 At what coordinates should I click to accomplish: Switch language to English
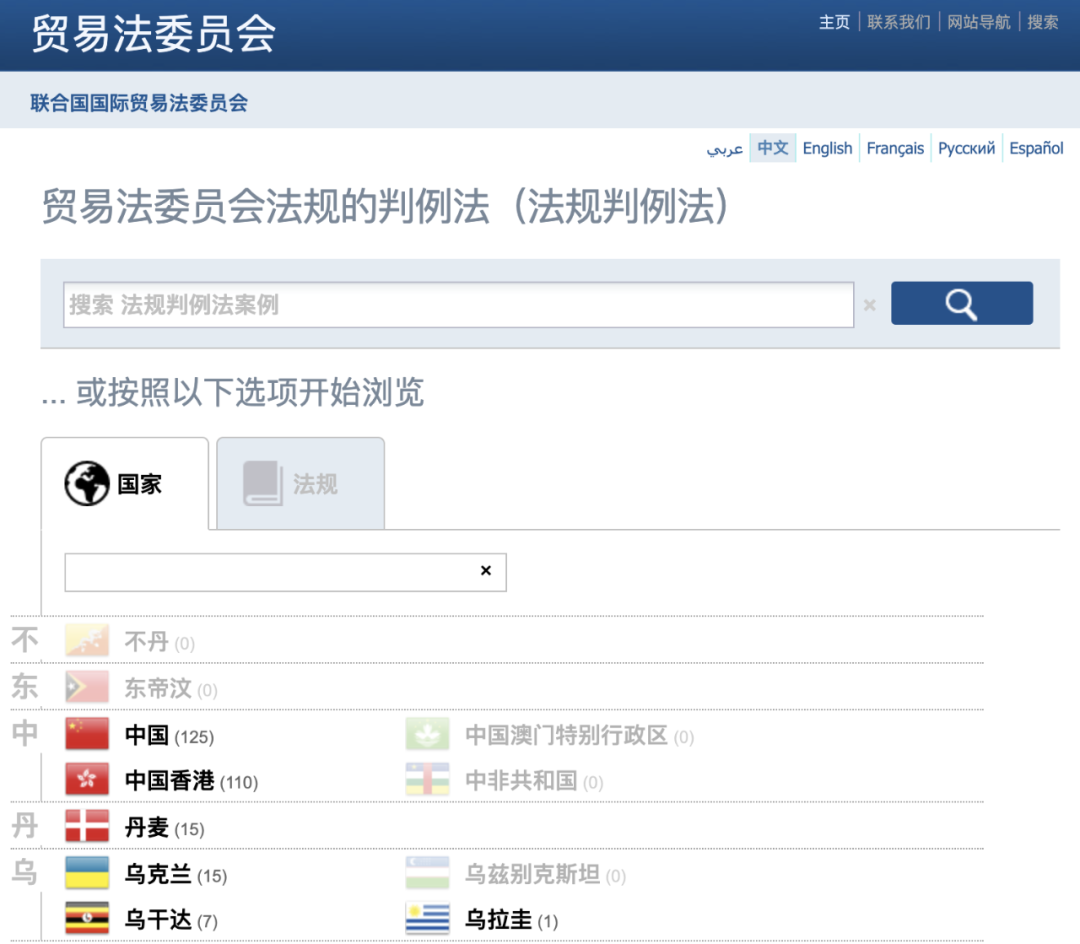pos(827,148)
